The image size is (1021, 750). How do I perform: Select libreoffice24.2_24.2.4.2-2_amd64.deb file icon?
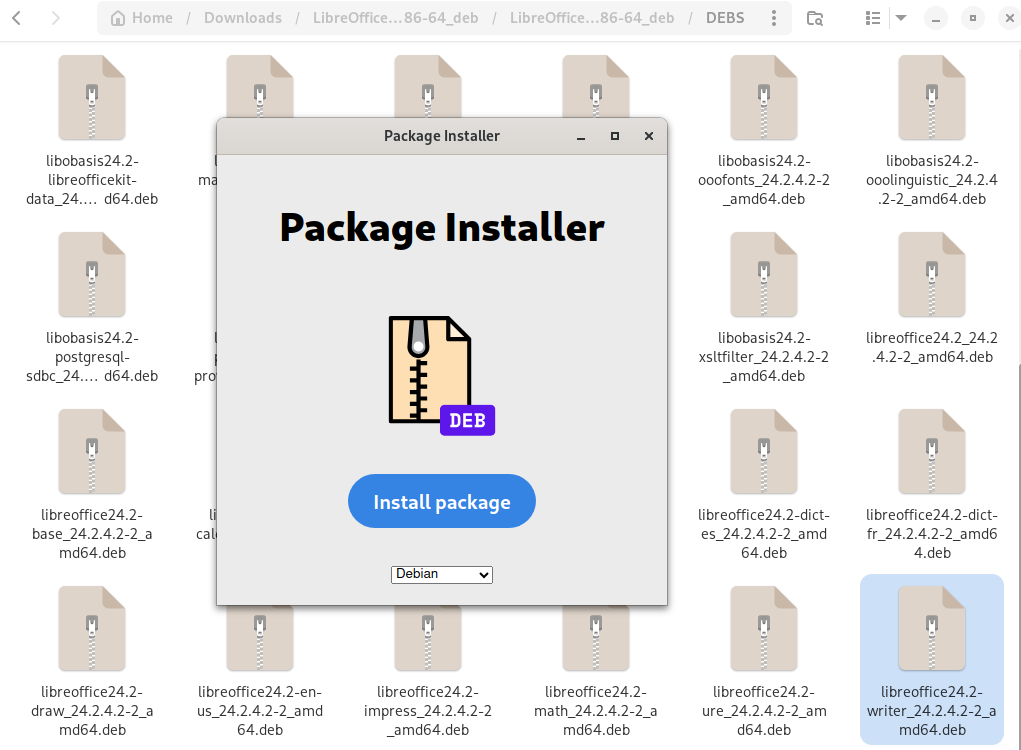[932, 275]
